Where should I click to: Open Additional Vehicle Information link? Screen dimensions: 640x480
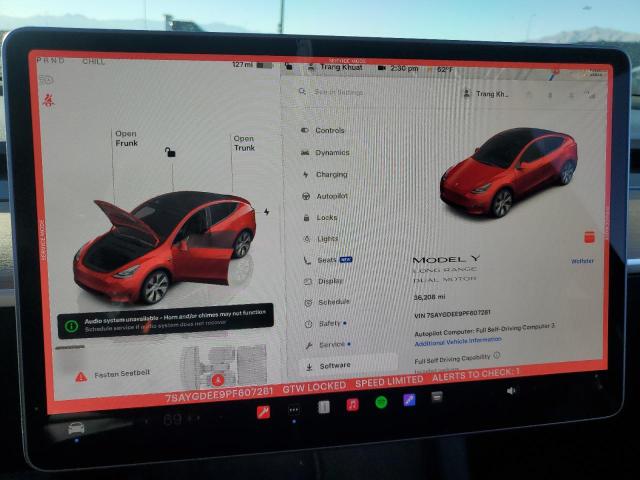coord(458,341)
